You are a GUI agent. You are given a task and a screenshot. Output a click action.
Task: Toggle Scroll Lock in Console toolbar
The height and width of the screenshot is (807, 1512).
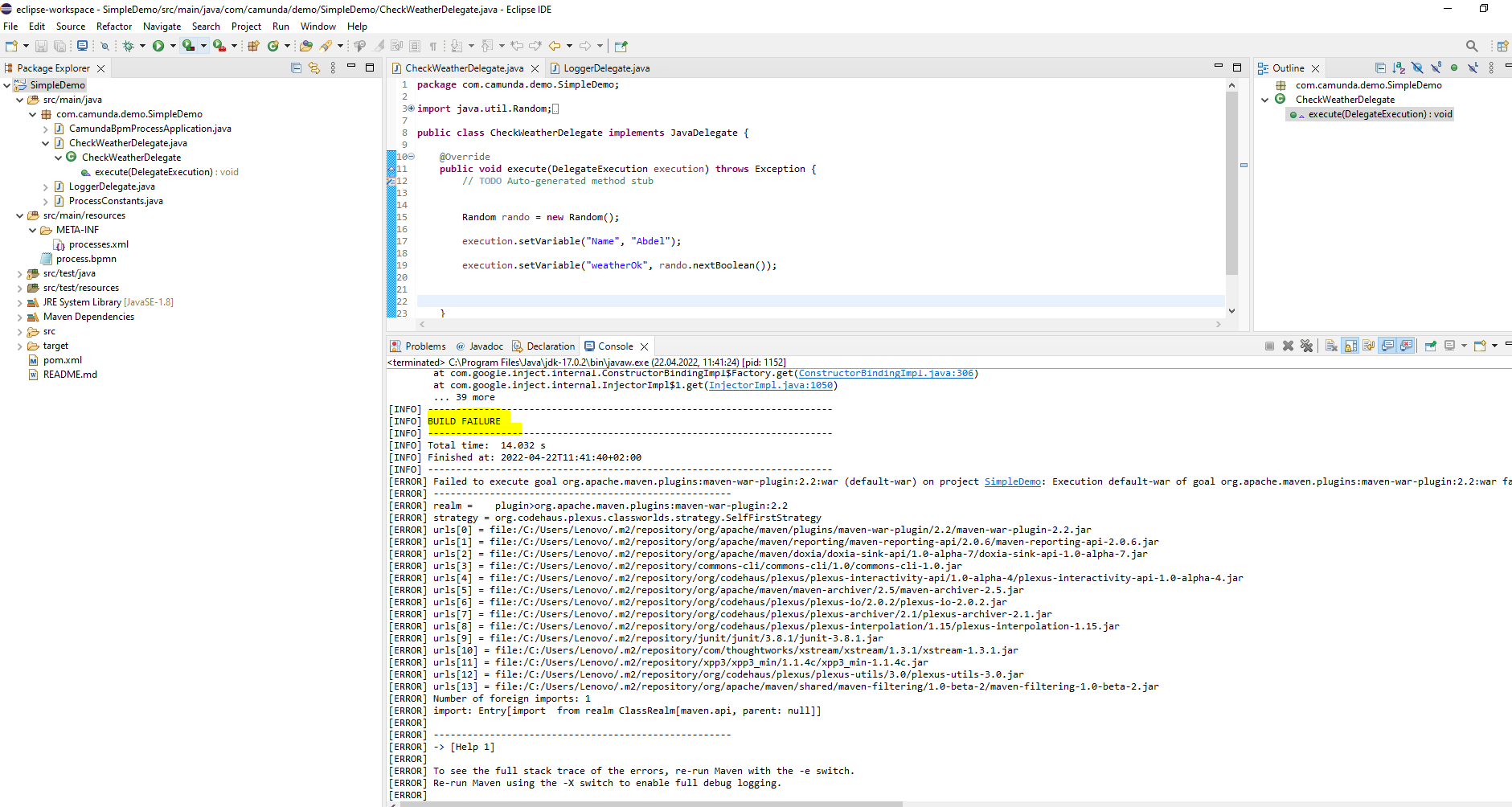click(x=1350, y=346)
